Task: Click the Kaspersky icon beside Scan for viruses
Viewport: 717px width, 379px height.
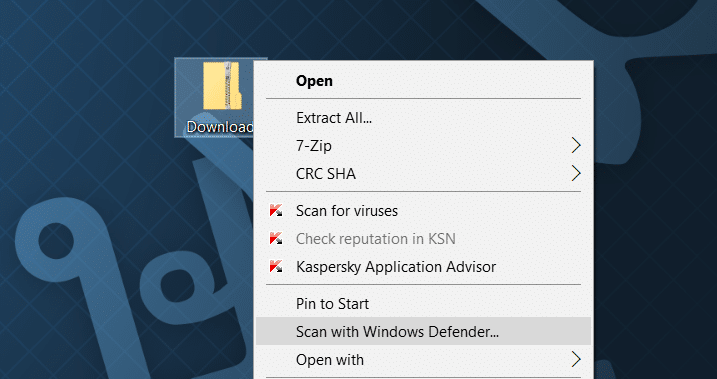Action: (x=276, y=211)
